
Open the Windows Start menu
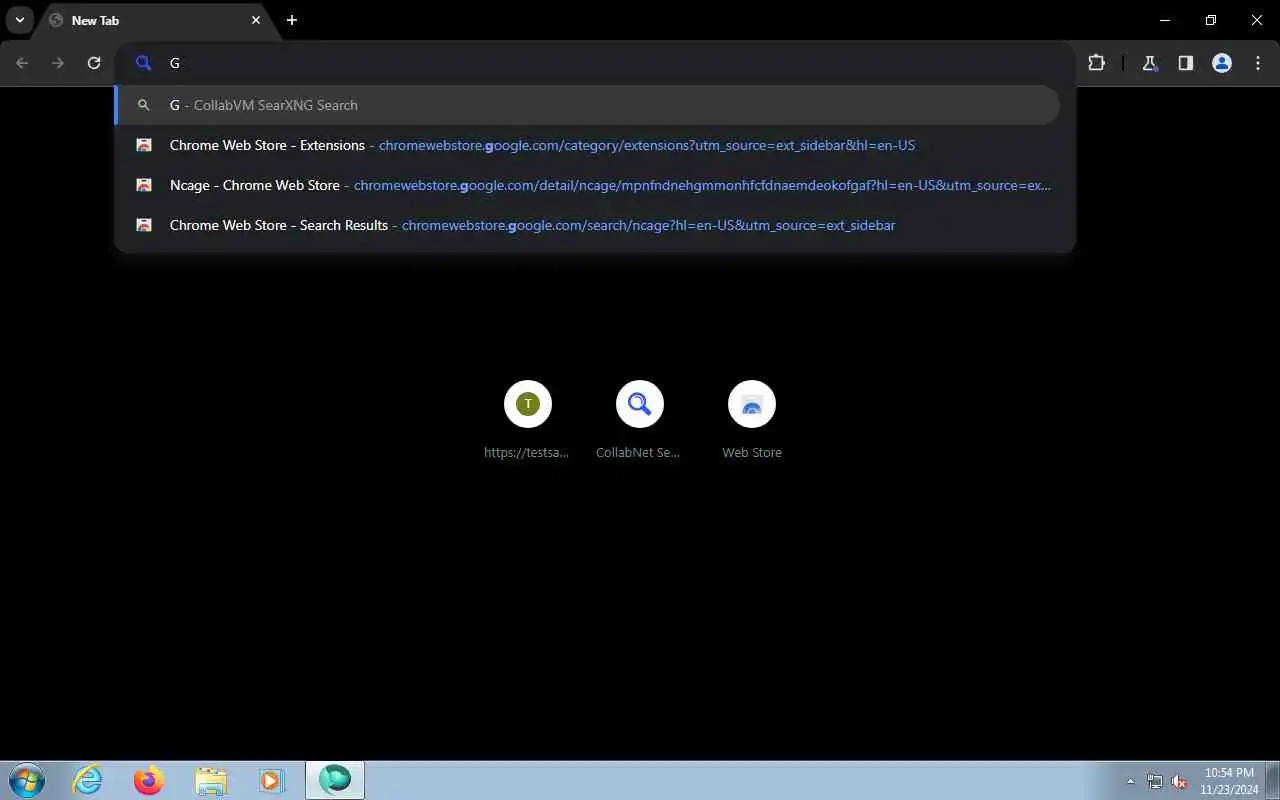click(27, 780)
